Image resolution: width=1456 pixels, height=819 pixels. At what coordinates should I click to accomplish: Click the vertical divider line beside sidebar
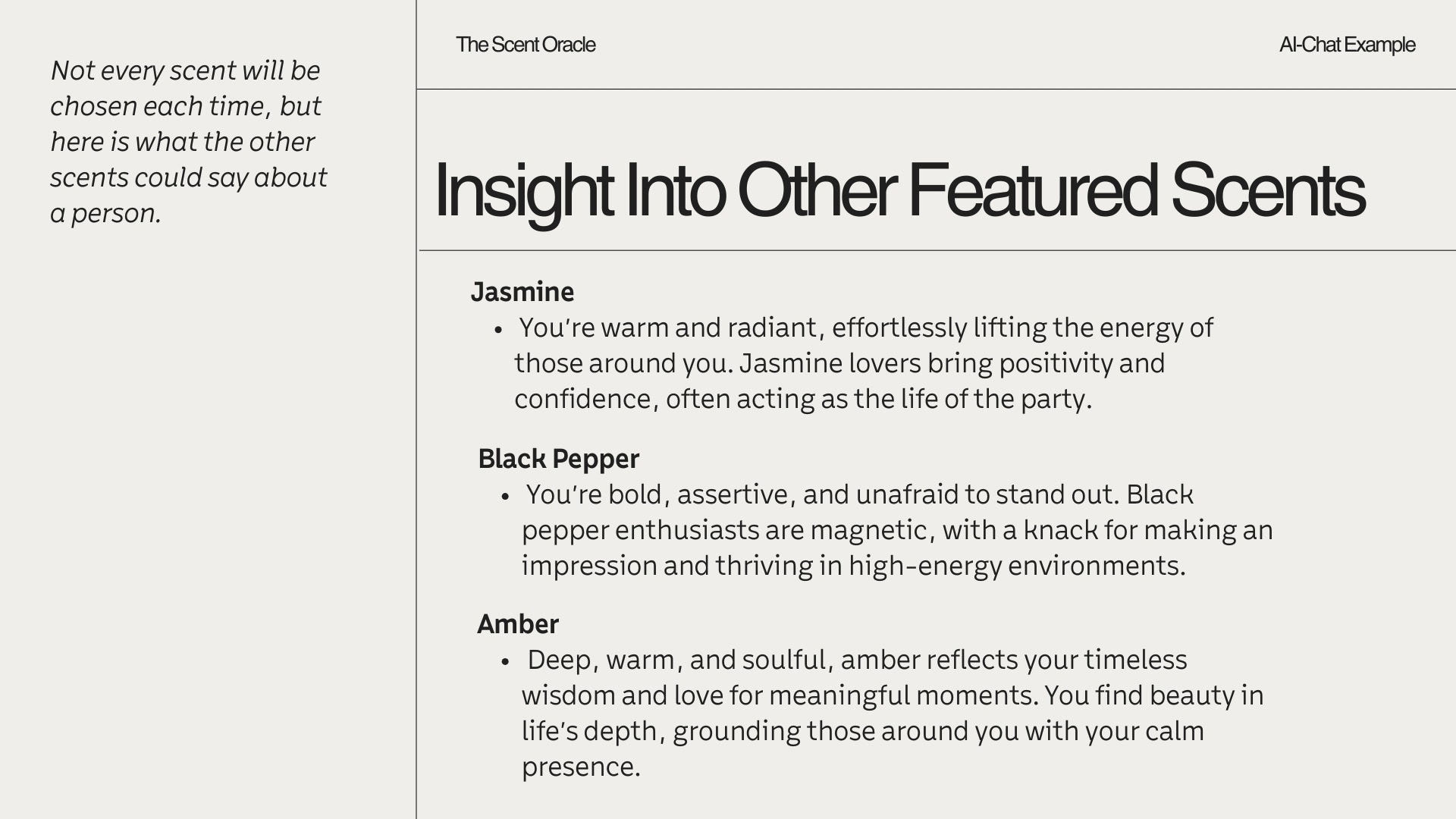416,409
